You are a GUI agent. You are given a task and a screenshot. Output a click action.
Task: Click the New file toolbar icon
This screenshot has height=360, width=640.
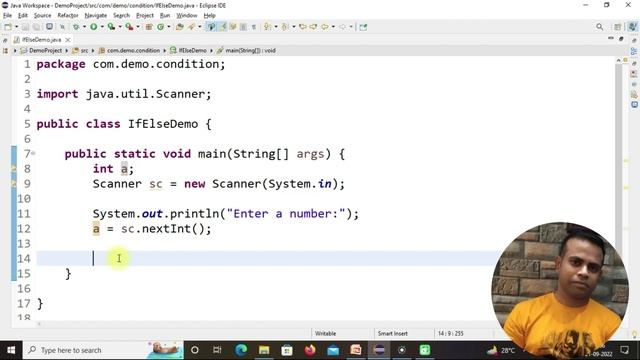[8, 27]
